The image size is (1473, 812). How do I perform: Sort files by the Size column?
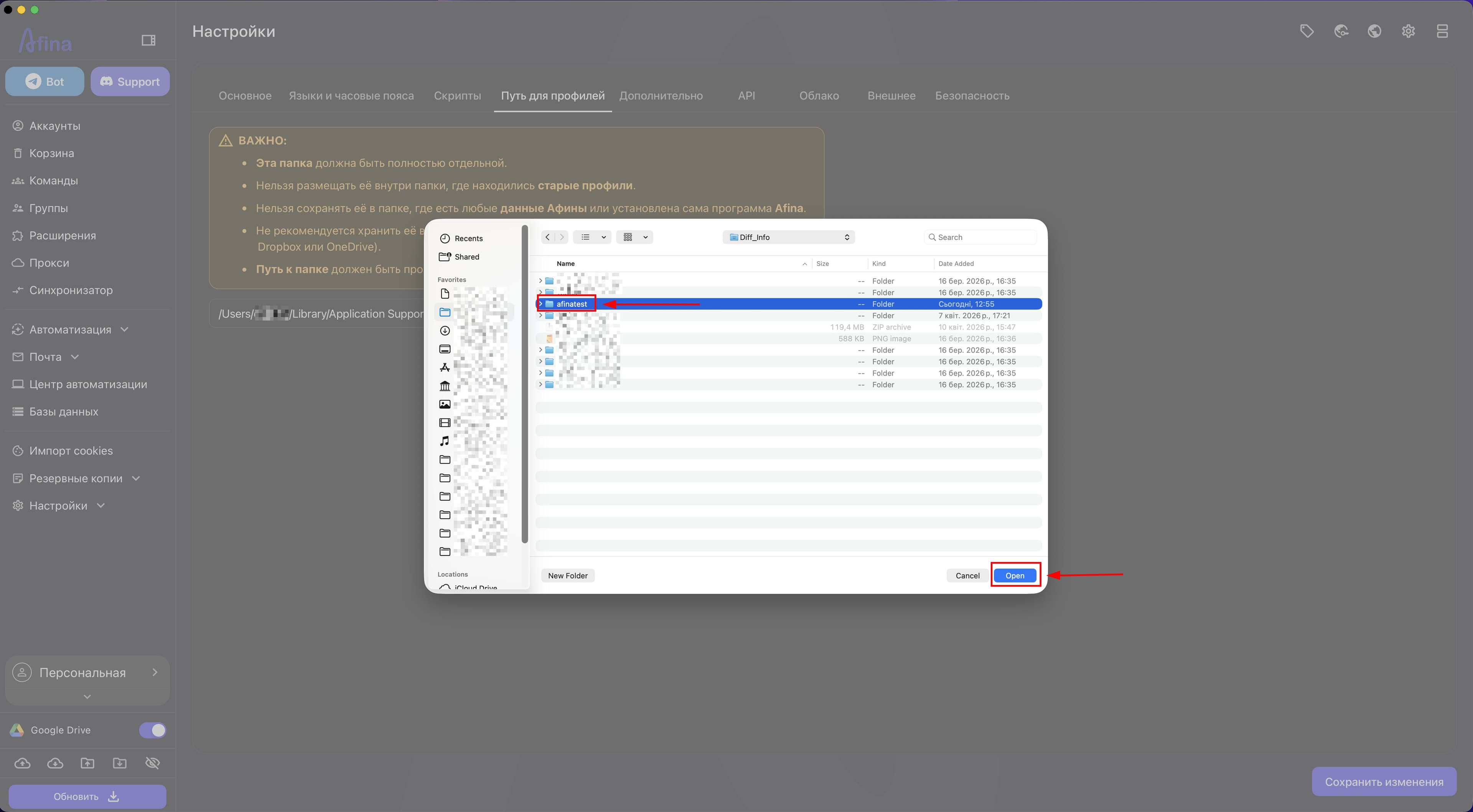coord(822,263)
